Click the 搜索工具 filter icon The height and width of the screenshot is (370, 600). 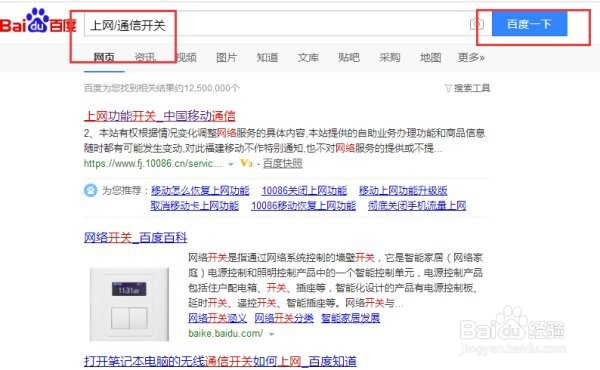448,88
